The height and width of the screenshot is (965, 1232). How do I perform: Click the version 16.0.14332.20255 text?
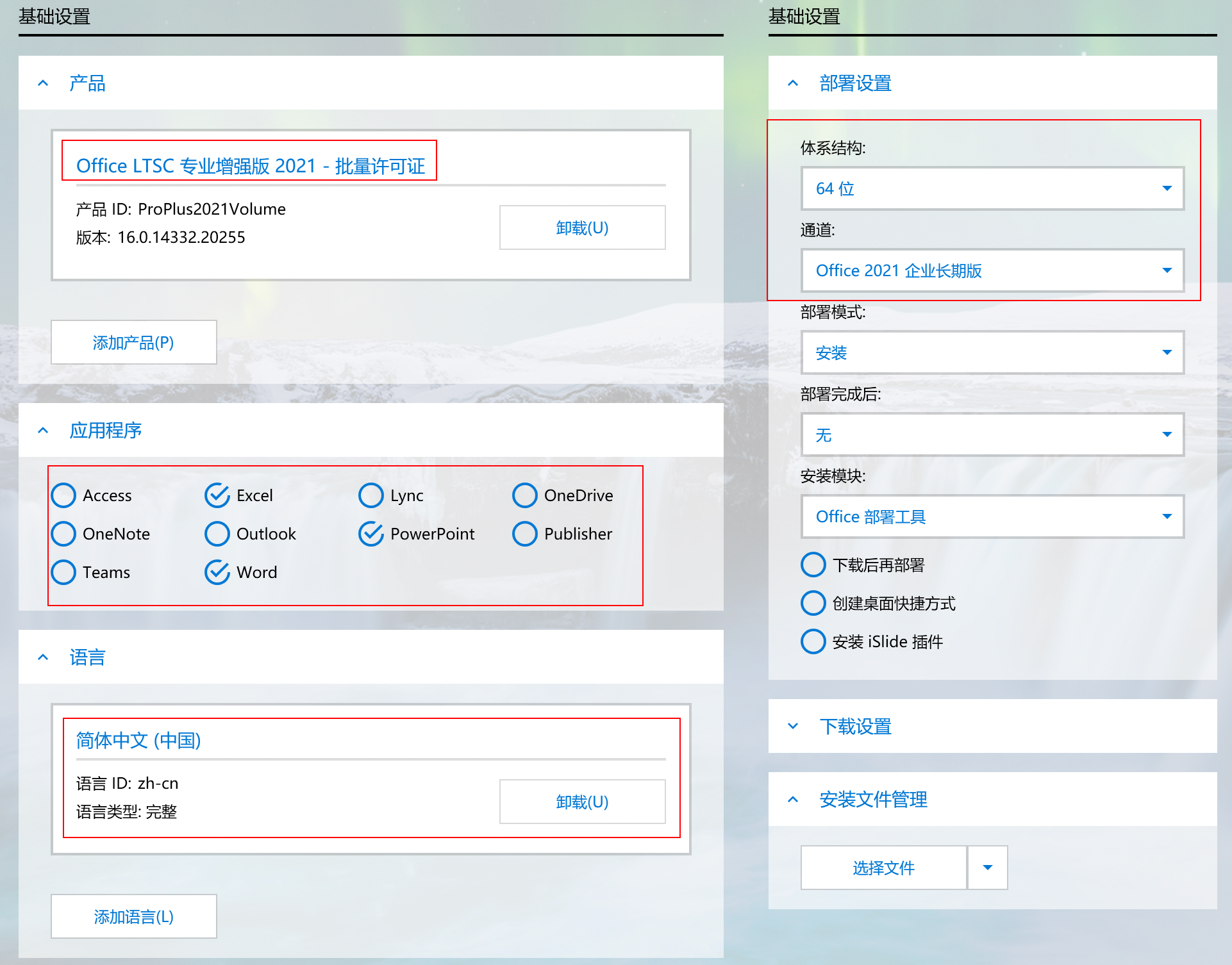tap(161, 237)
